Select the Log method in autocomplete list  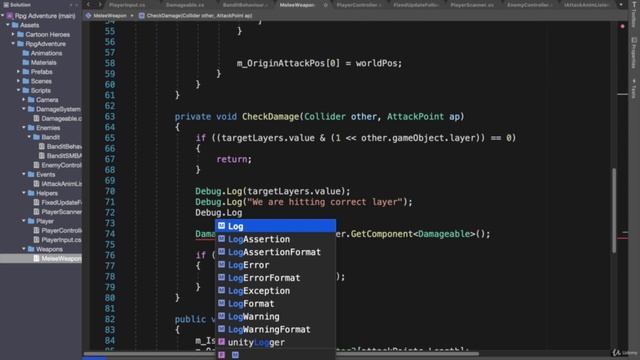(x=276, y=226)
